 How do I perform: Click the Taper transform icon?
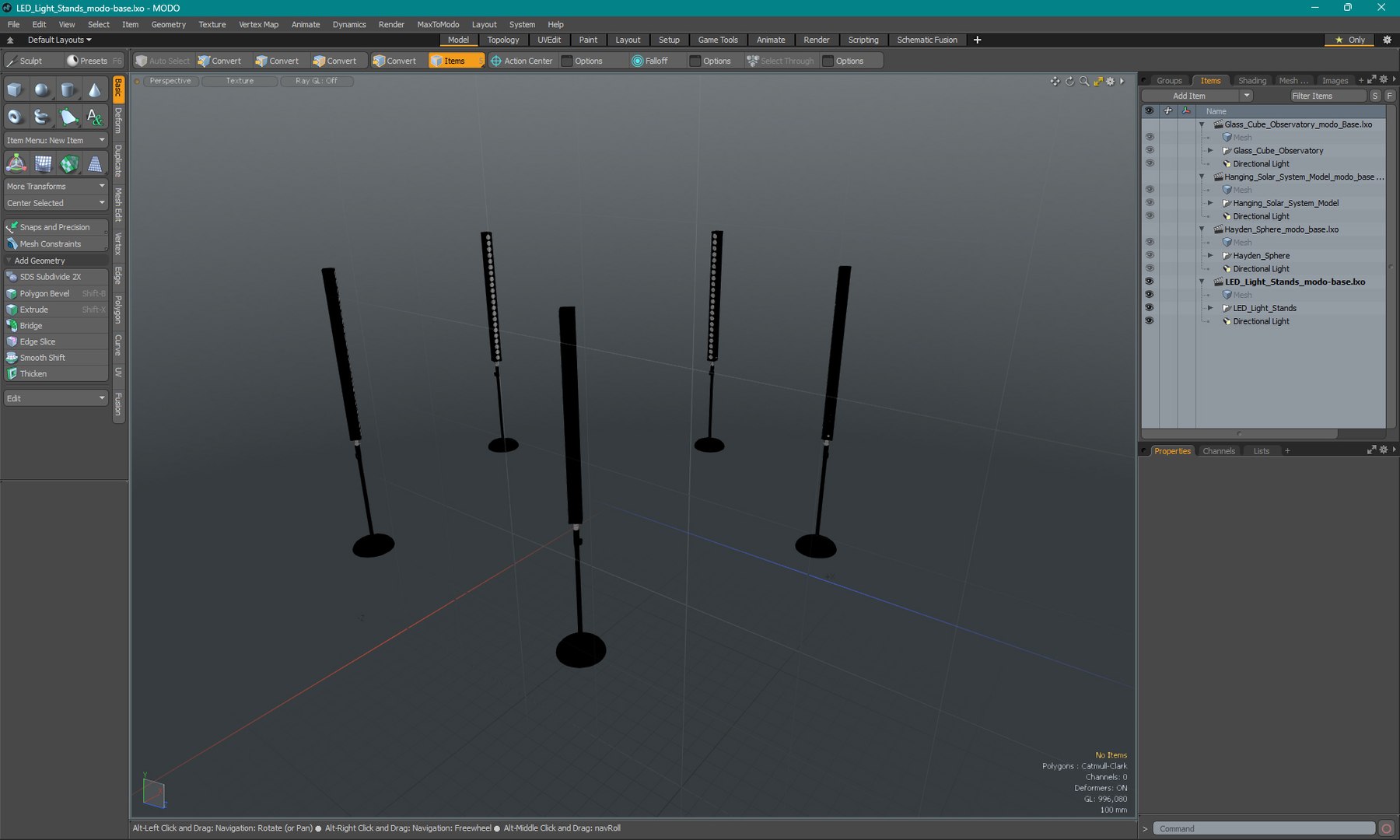[x=95, y=163]
